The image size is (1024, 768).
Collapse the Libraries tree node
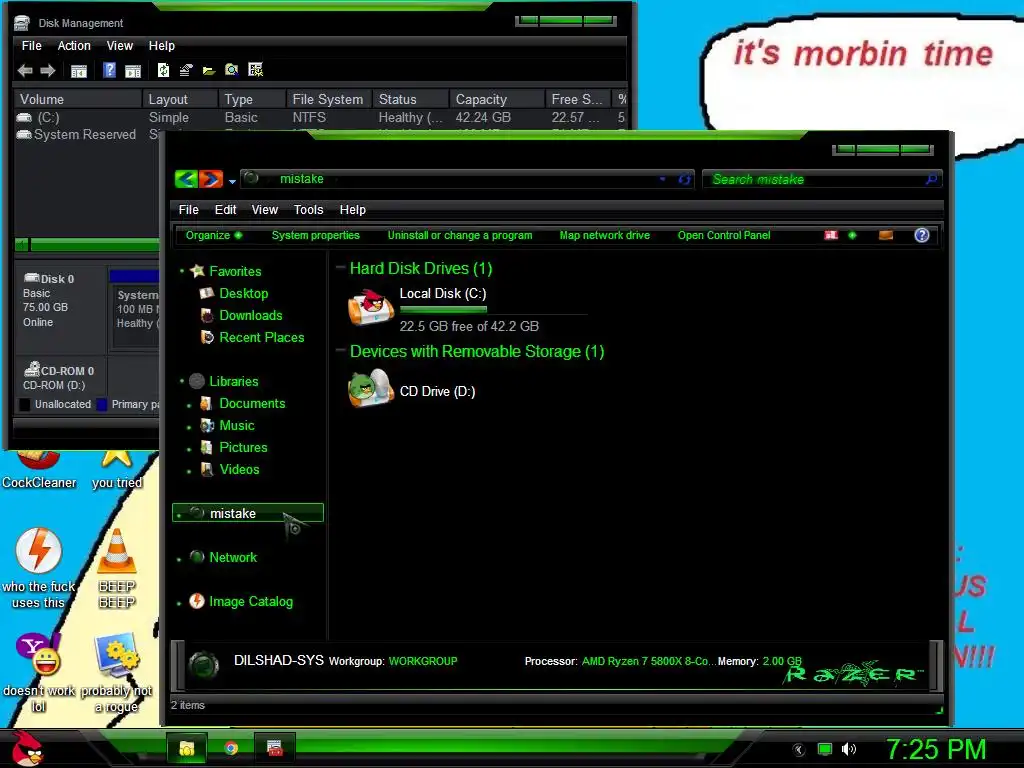click(182, 381)
